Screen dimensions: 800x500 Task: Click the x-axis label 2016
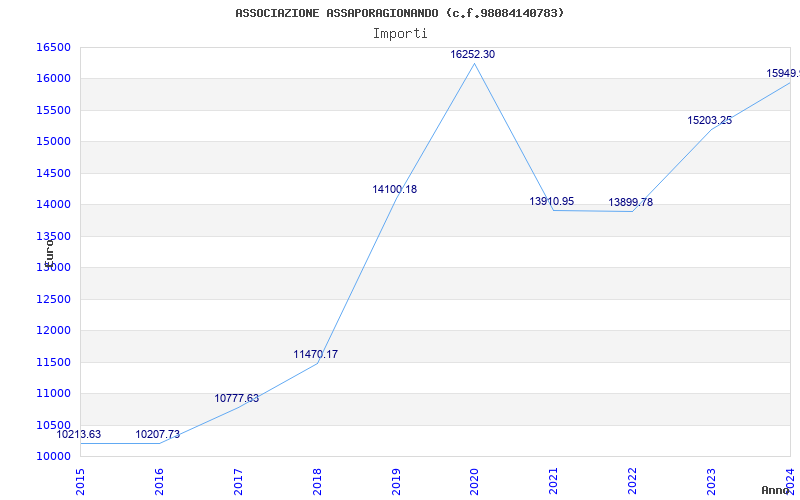159,482
